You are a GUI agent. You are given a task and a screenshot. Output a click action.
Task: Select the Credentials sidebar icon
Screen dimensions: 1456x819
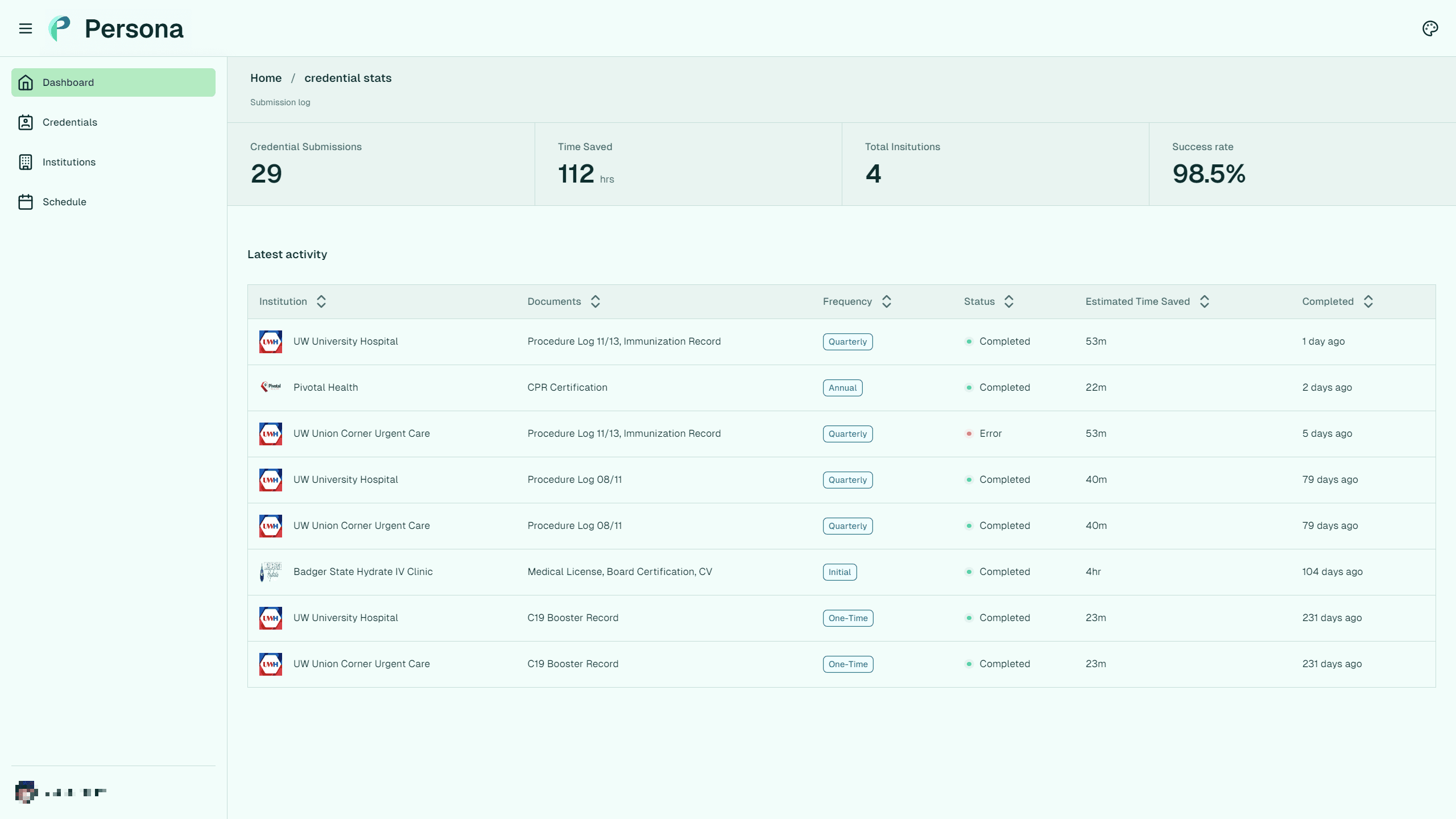coord(26,122)
